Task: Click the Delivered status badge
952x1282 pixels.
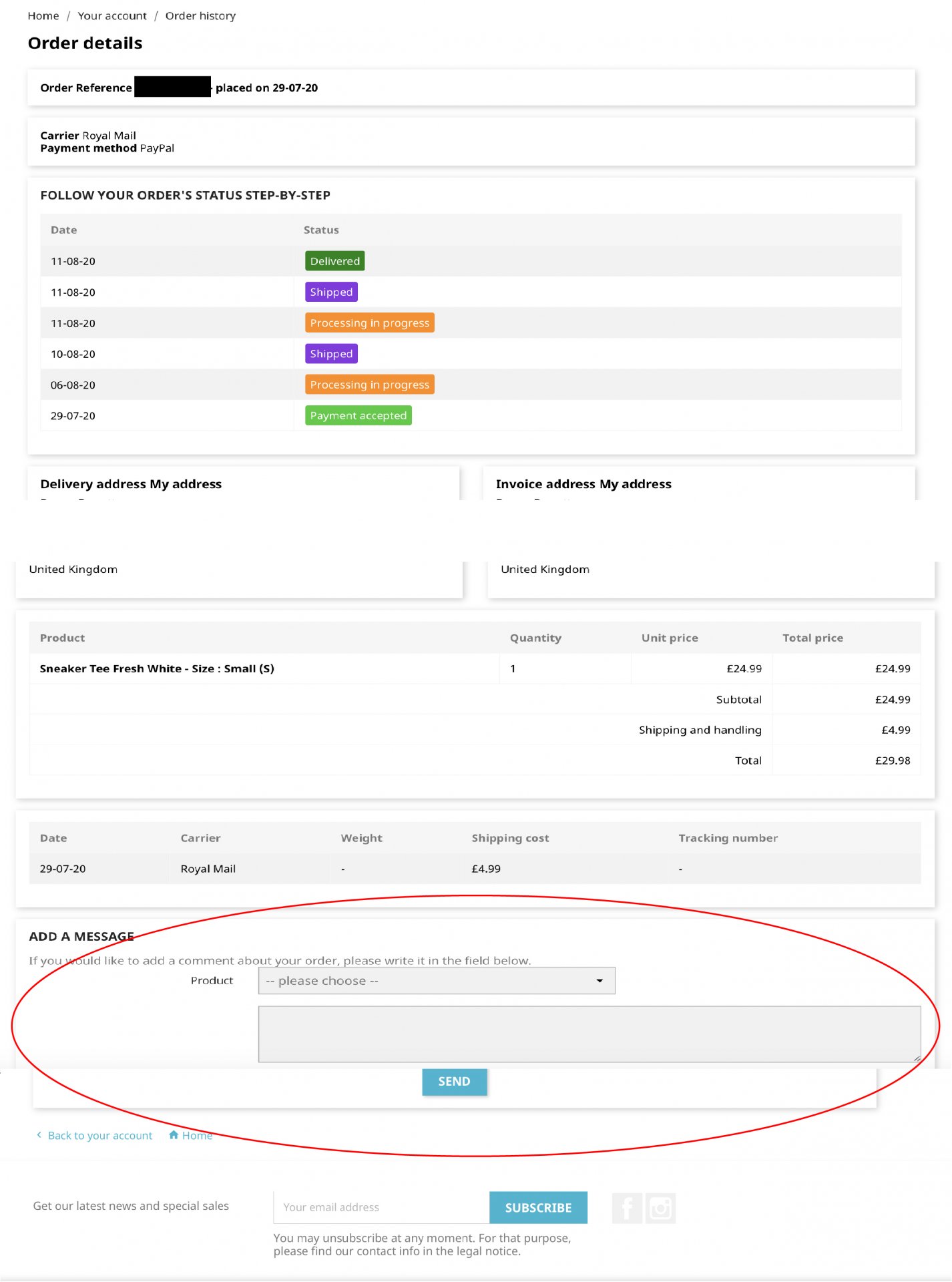Action: tap(335, 261)
